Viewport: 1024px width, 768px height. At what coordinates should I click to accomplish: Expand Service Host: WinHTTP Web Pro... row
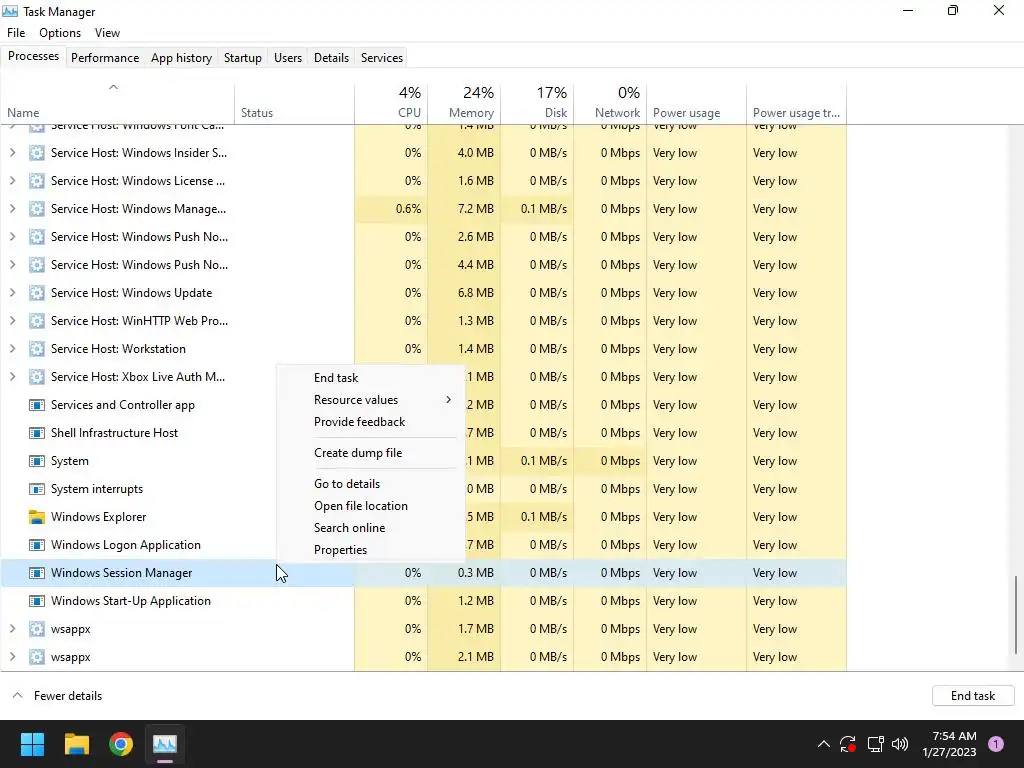click(12, 321)
